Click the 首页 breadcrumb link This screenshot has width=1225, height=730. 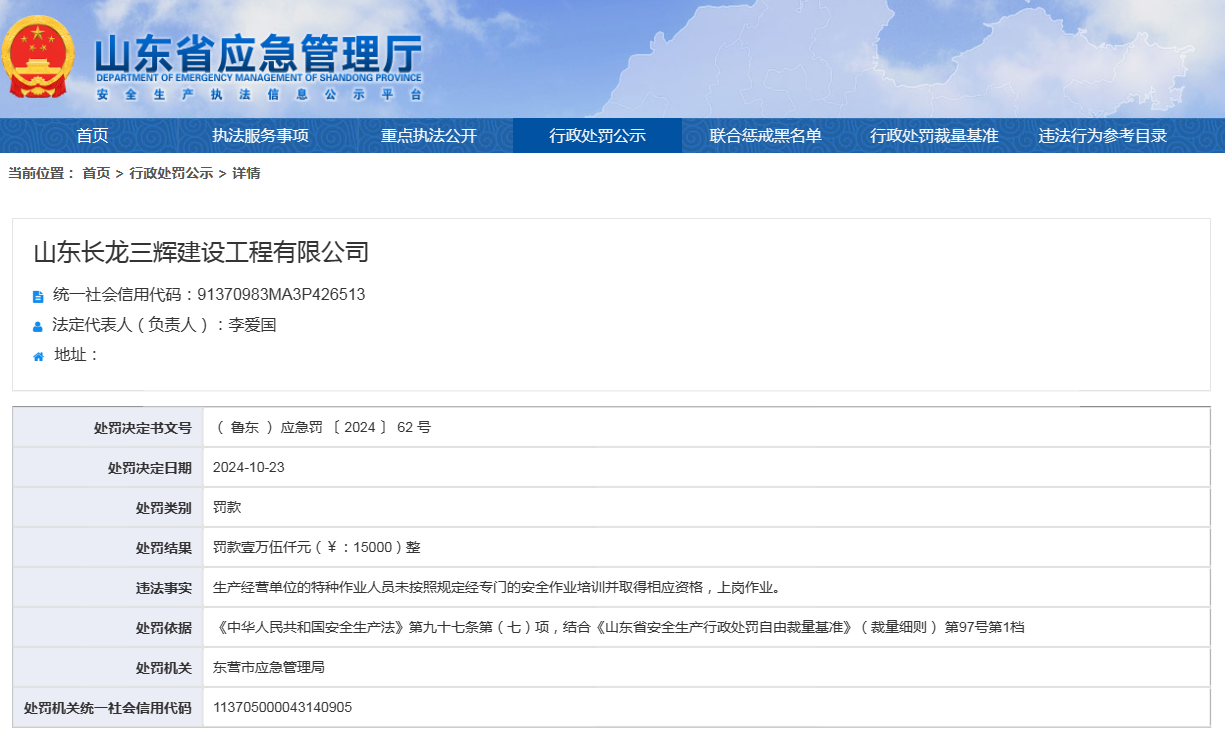point(96,173)
